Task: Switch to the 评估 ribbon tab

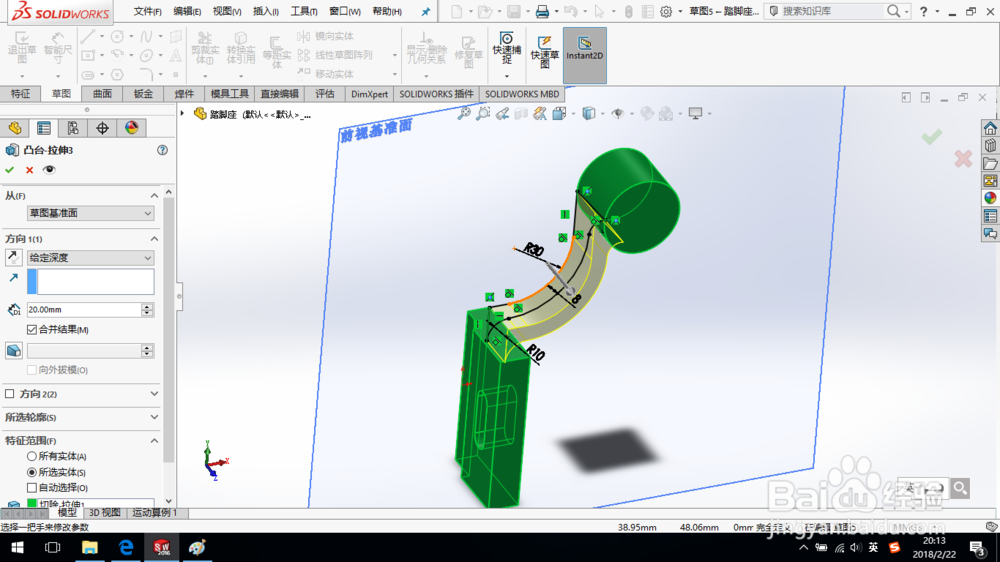Action: 325,94
